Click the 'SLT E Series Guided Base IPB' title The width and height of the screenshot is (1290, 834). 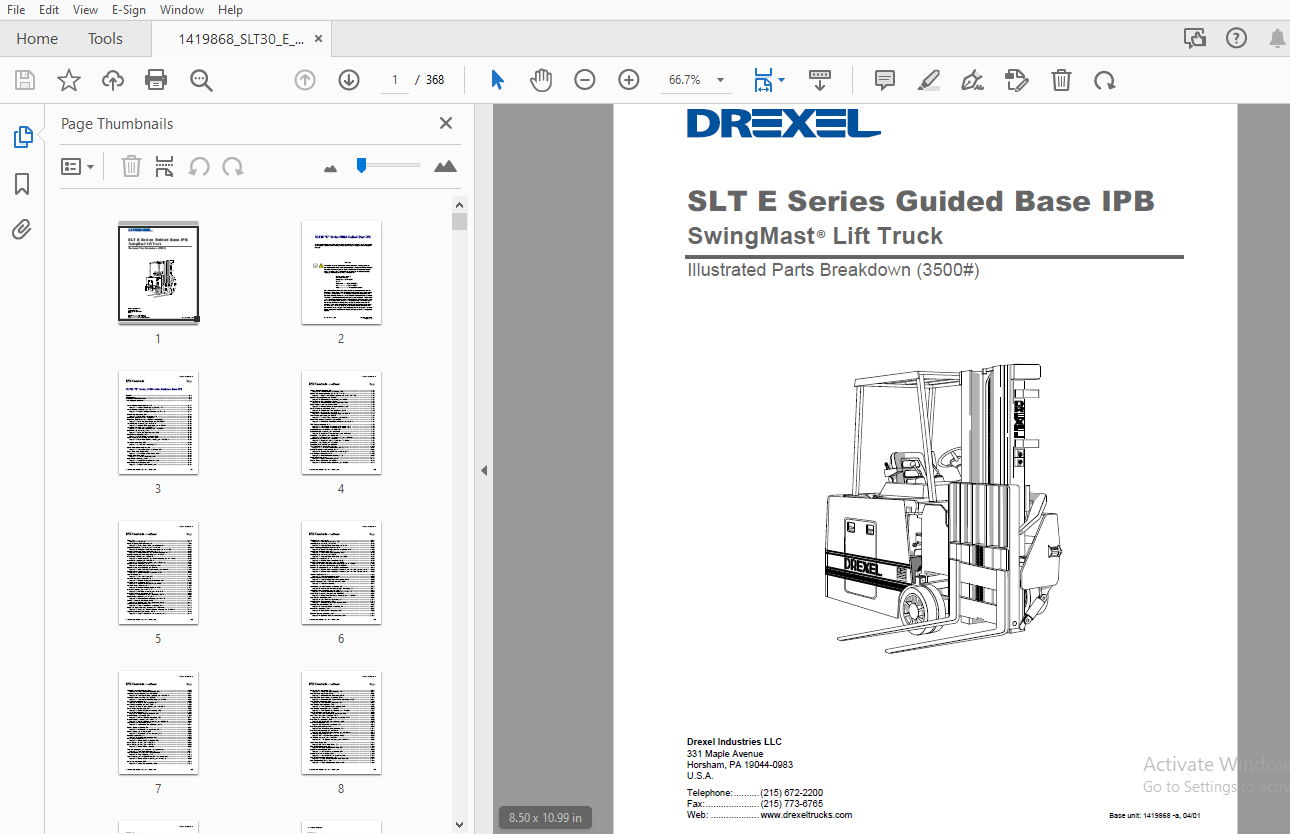921,201
